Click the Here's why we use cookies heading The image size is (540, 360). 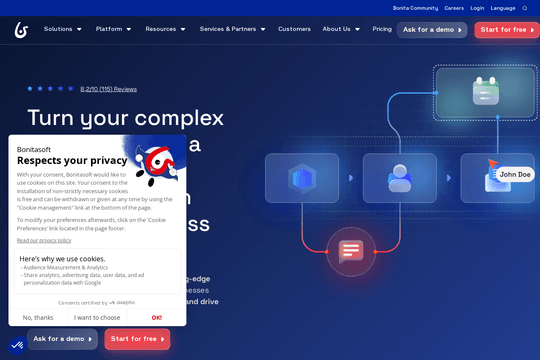point(62,259)
